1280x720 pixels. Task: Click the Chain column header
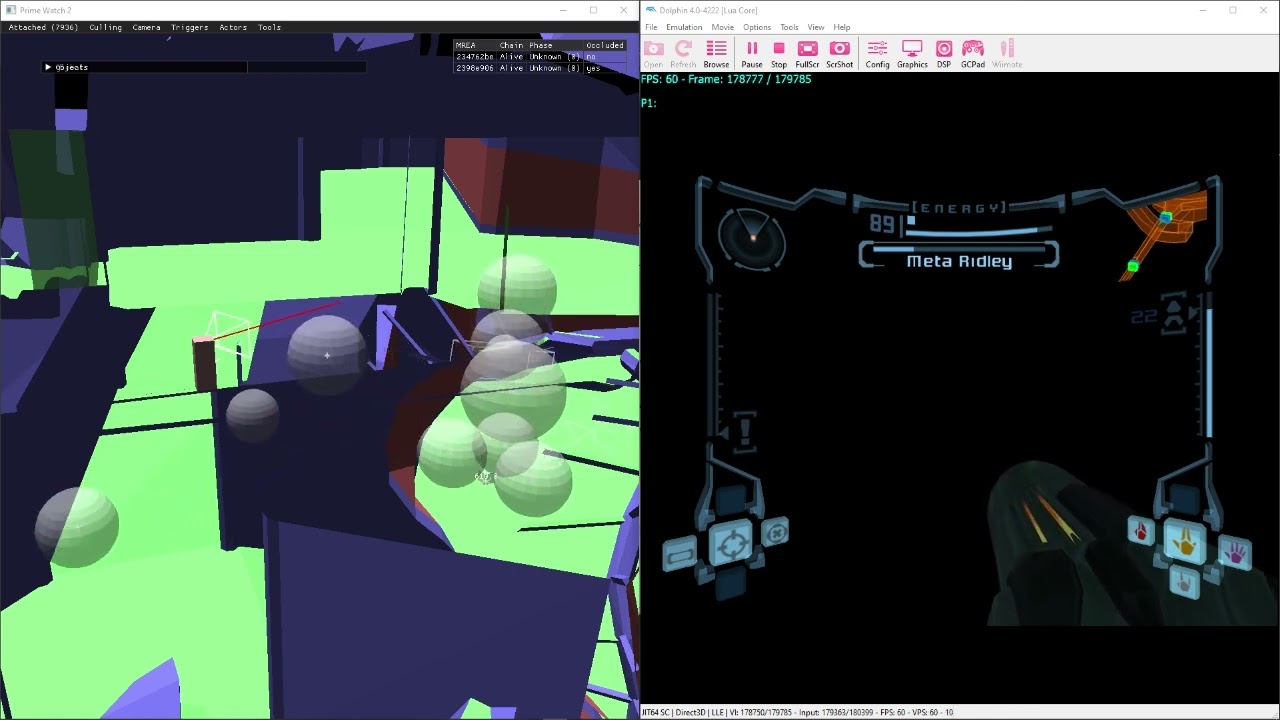click(x=511, y=45)
